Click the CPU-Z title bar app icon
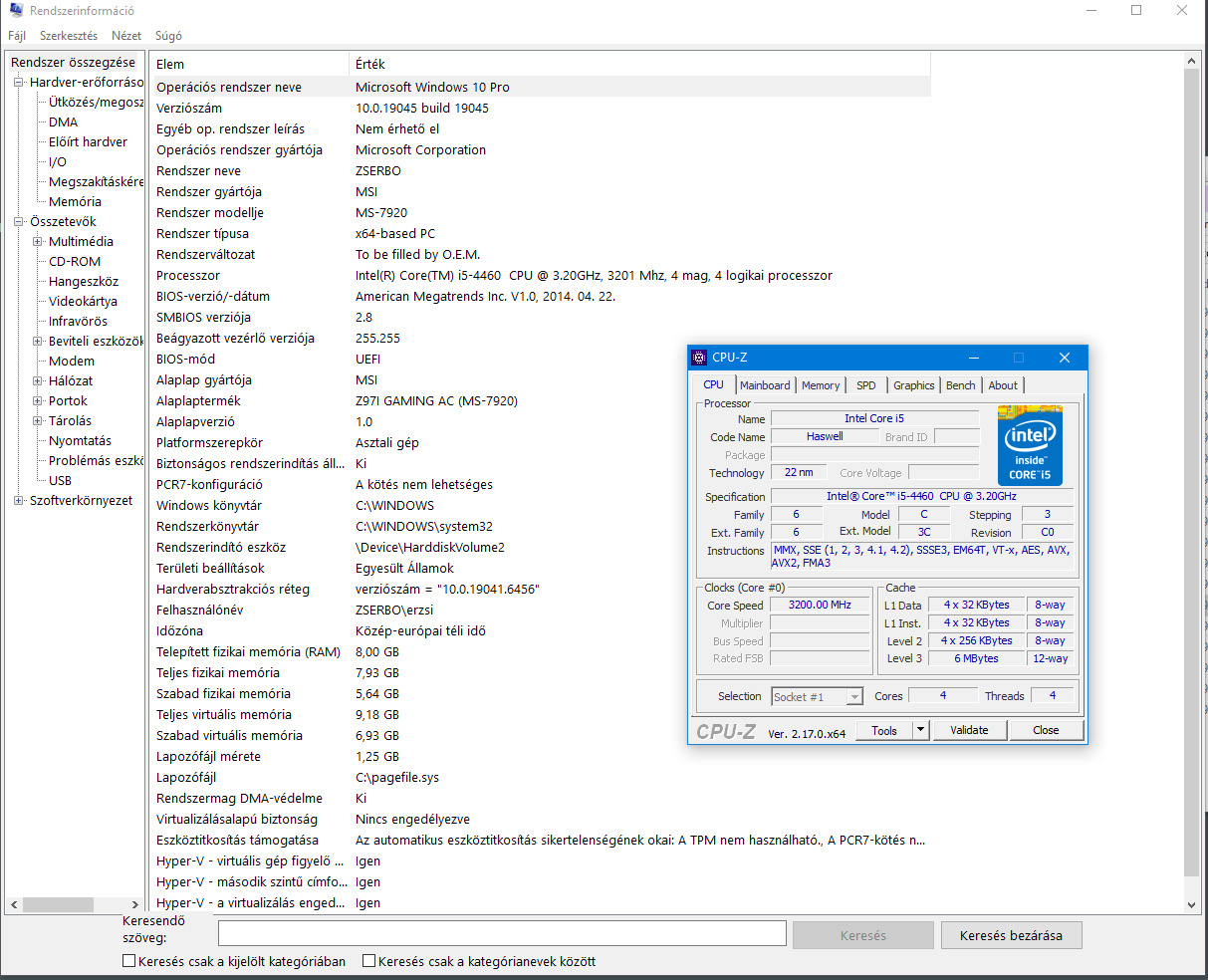Viewport: 1208px width, 980px height. 699,358
